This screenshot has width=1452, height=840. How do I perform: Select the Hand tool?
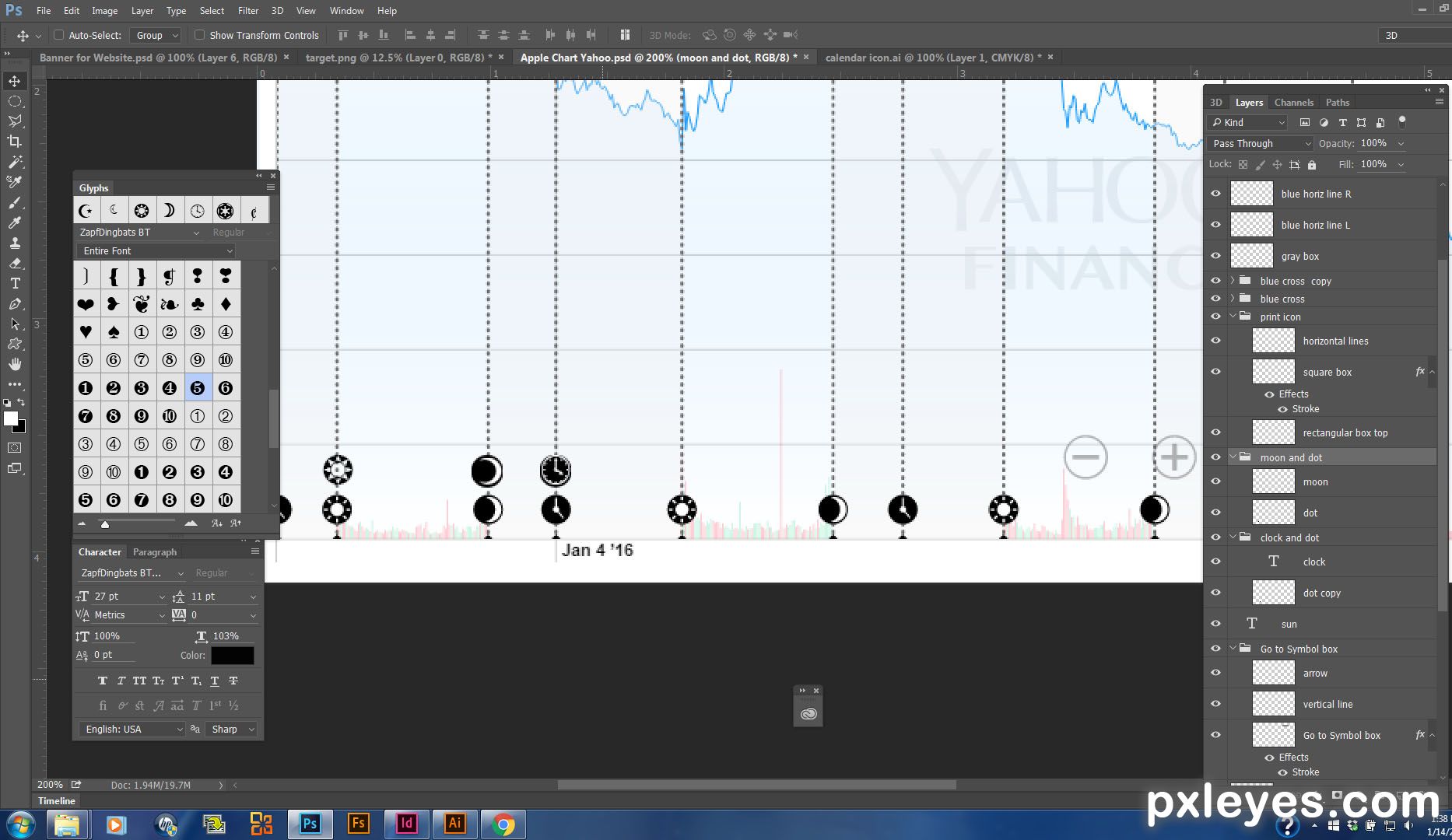point(15,364)
